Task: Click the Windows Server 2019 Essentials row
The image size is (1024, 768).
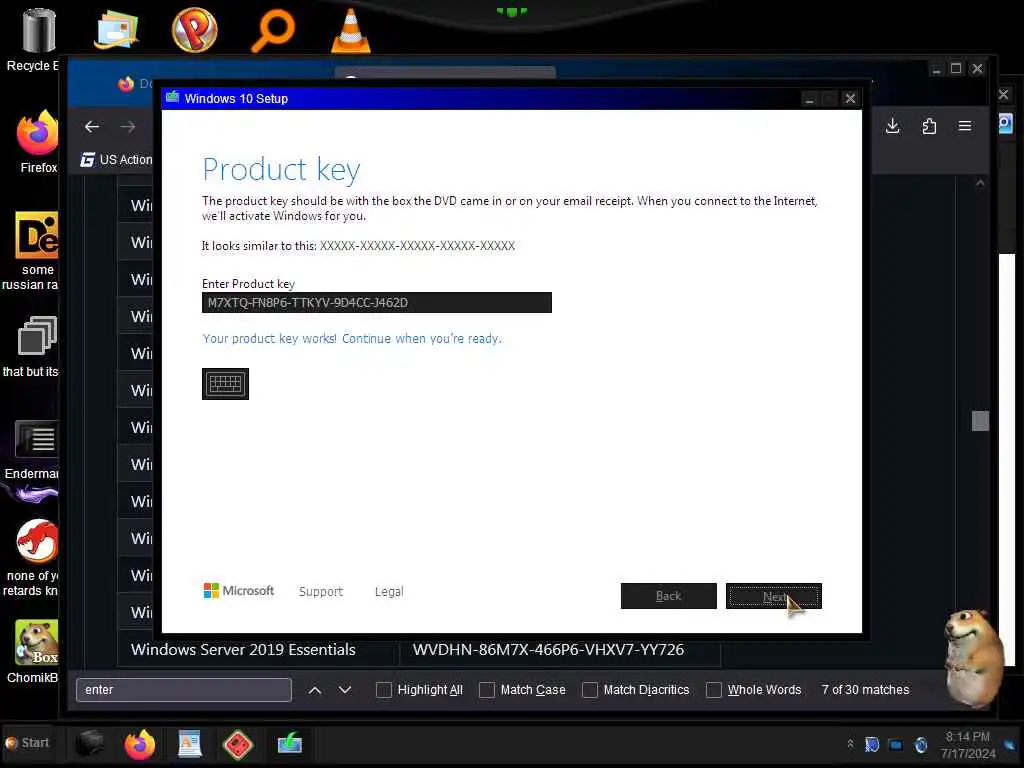Action: point(419,650)
